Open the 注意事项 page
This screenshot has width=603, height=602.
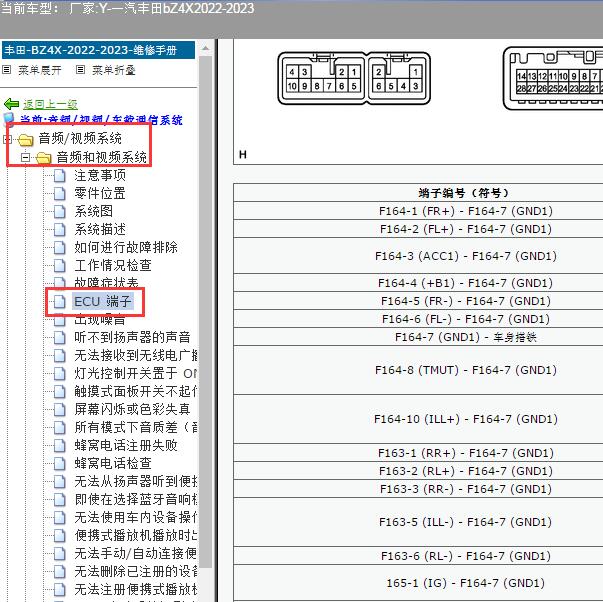pos(100,175)
